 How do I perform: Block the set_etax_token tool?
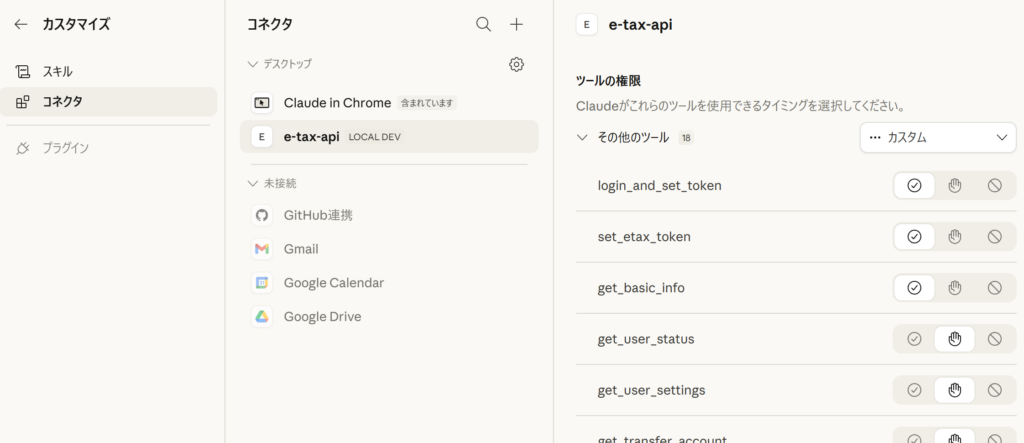click(x=994, y=237)
